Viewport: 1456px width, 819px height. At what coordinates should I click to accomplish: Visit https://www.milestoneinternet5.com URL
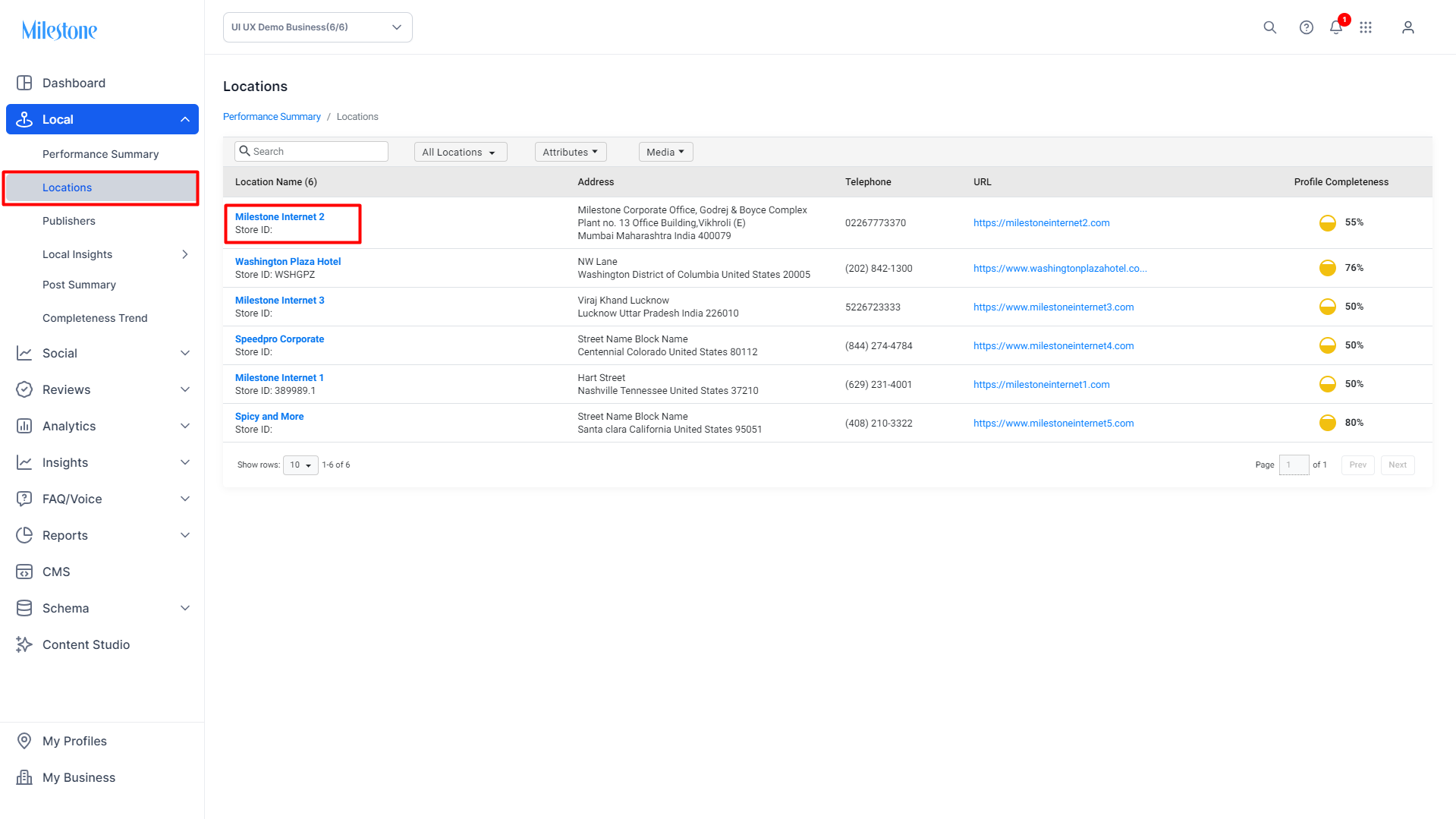click(x=1053, y=424)
